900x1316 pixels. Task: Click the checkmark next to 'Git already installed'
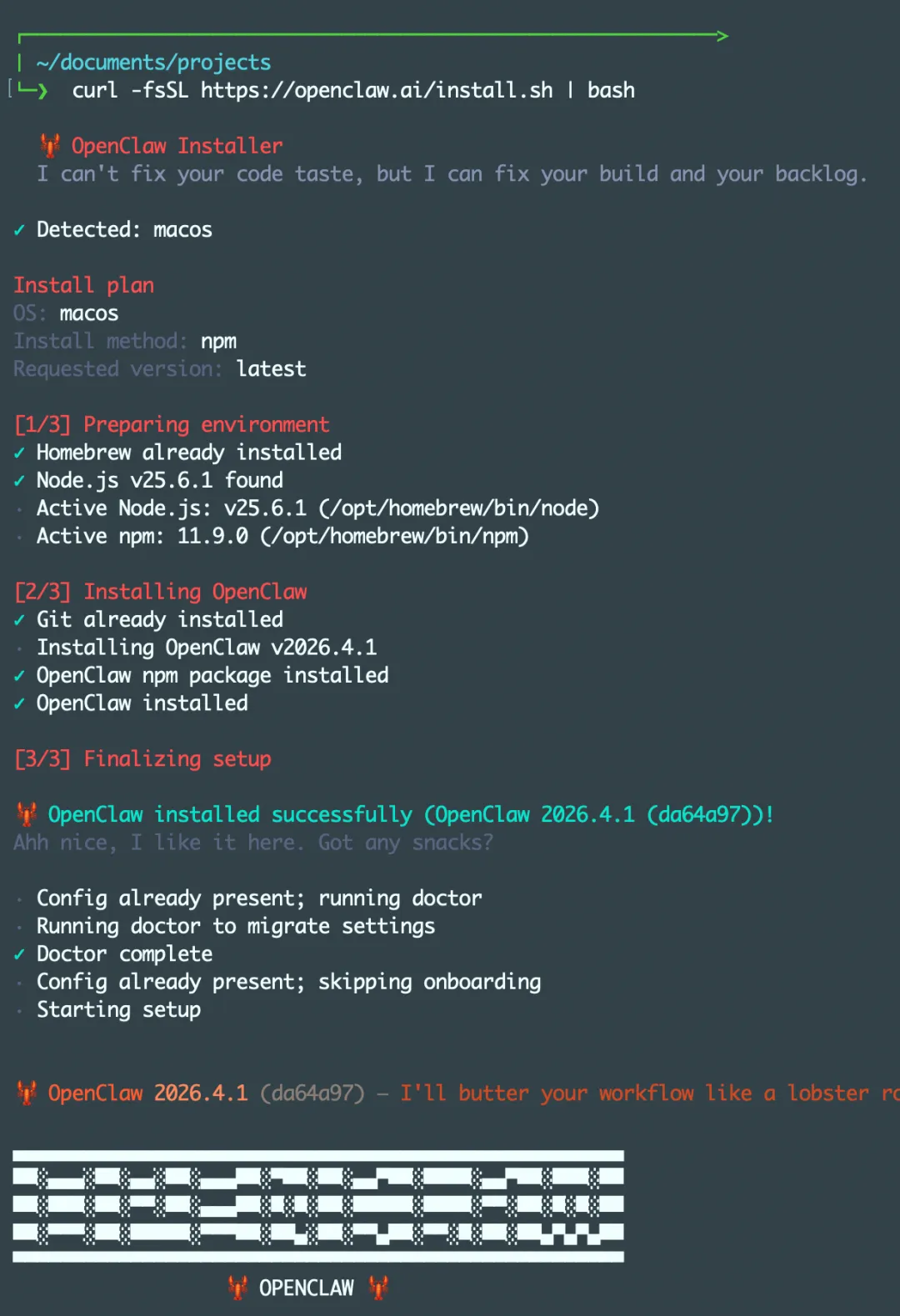[x=19, y=620]
